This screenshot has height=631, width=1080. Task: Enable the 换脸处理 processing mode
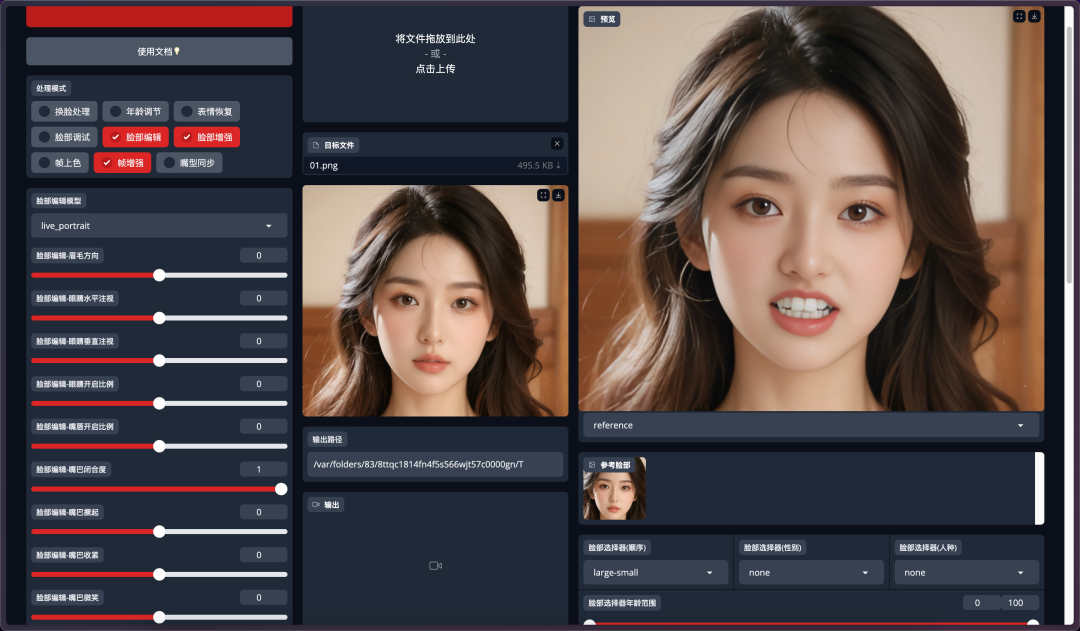[x=63, y=112]
